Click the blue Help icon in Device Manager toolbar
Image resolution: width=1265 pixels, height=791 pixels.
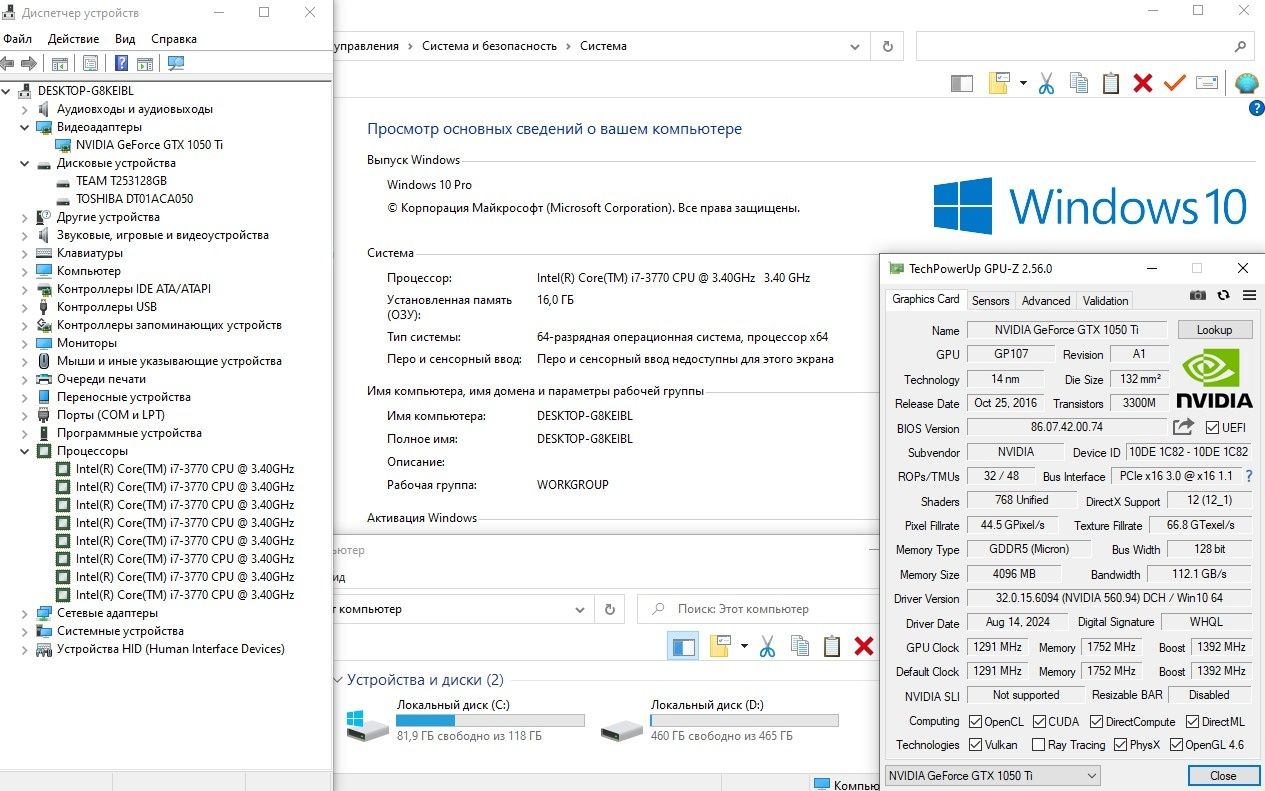121,63
